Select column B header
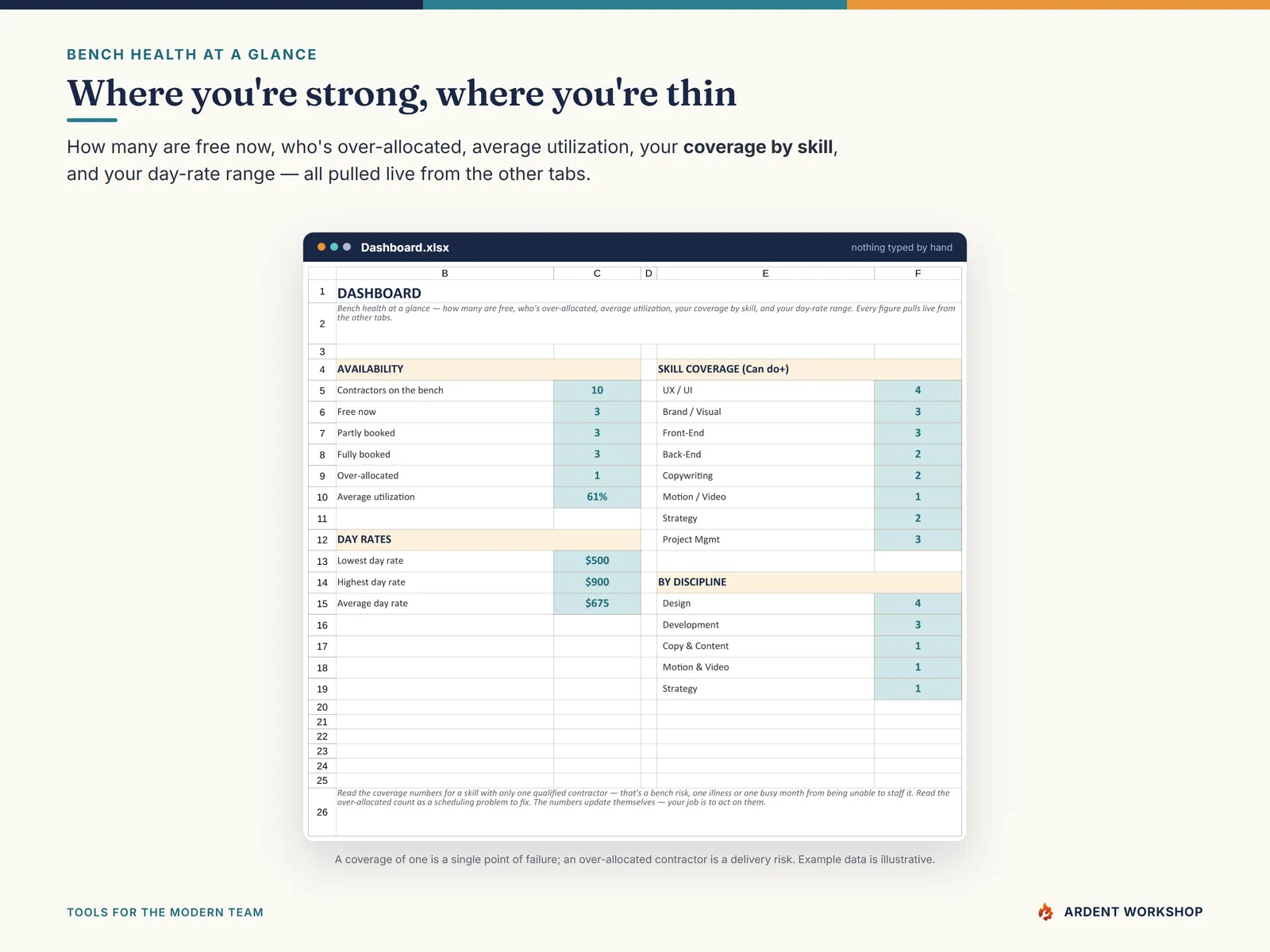 [x=444, y=273]
